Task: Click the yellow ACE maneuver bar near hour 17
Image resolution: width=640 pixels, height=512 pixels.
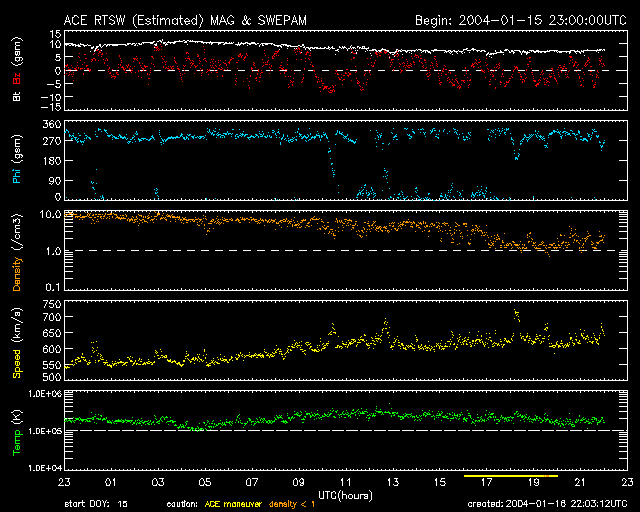Action: pos(510,476)
